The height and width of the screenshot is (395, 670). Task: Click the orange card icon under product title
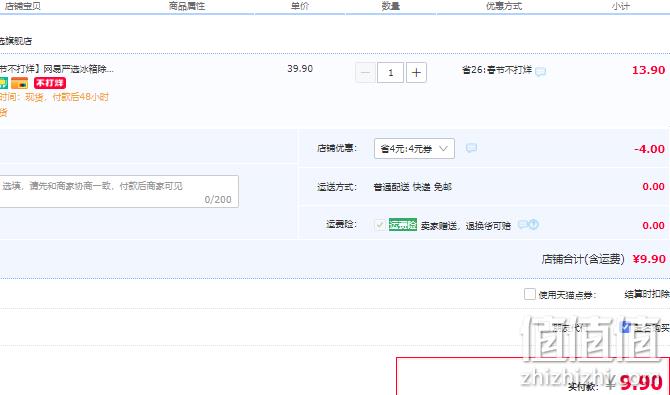(x=20, y=83)
